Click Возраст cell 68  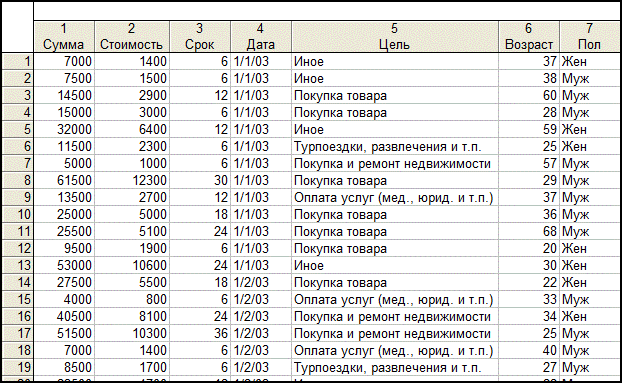529,232
